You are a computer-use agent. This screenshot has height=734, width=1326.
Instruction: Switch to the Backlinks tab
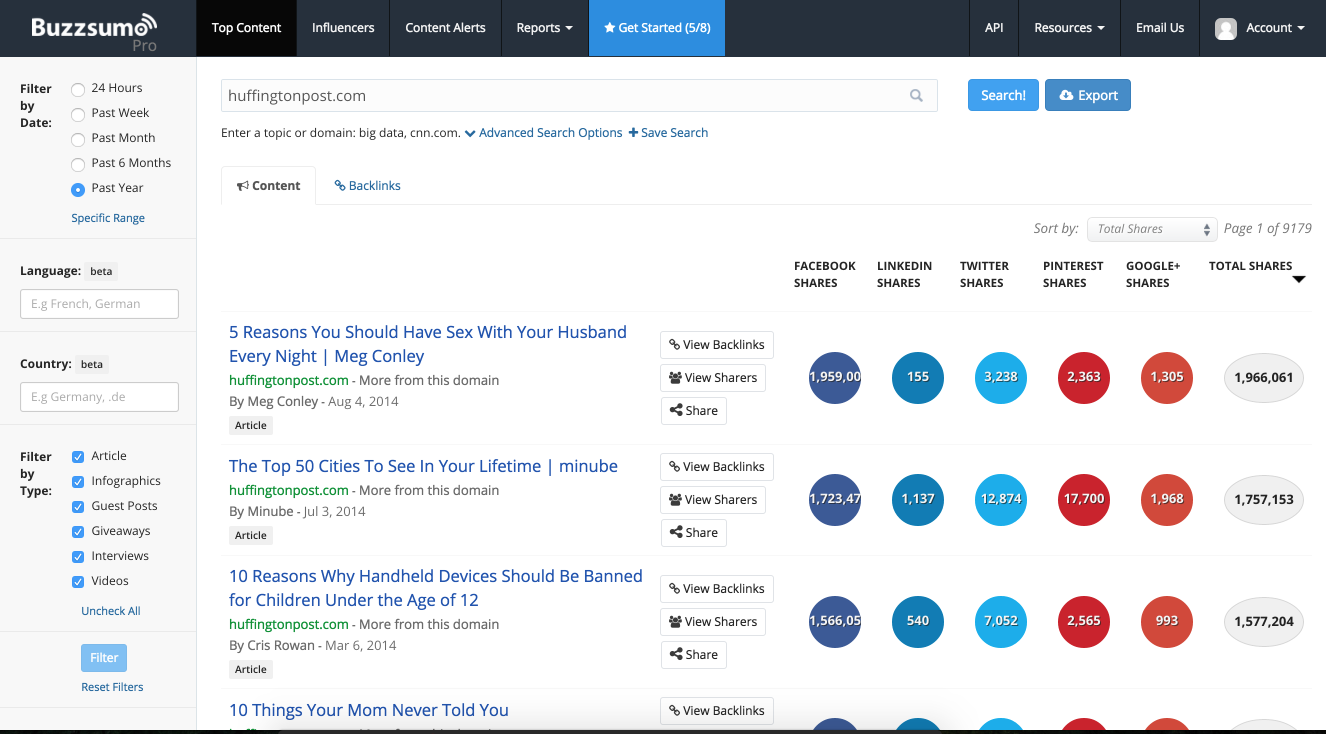point(367,186)
